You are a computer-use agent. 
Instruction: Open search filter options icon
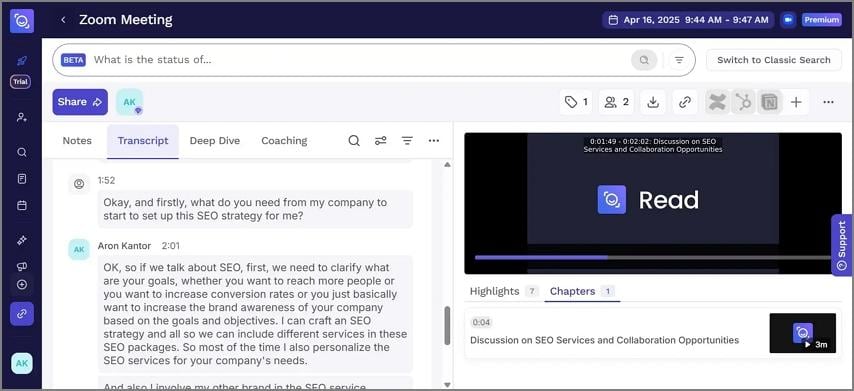point(679,60)
